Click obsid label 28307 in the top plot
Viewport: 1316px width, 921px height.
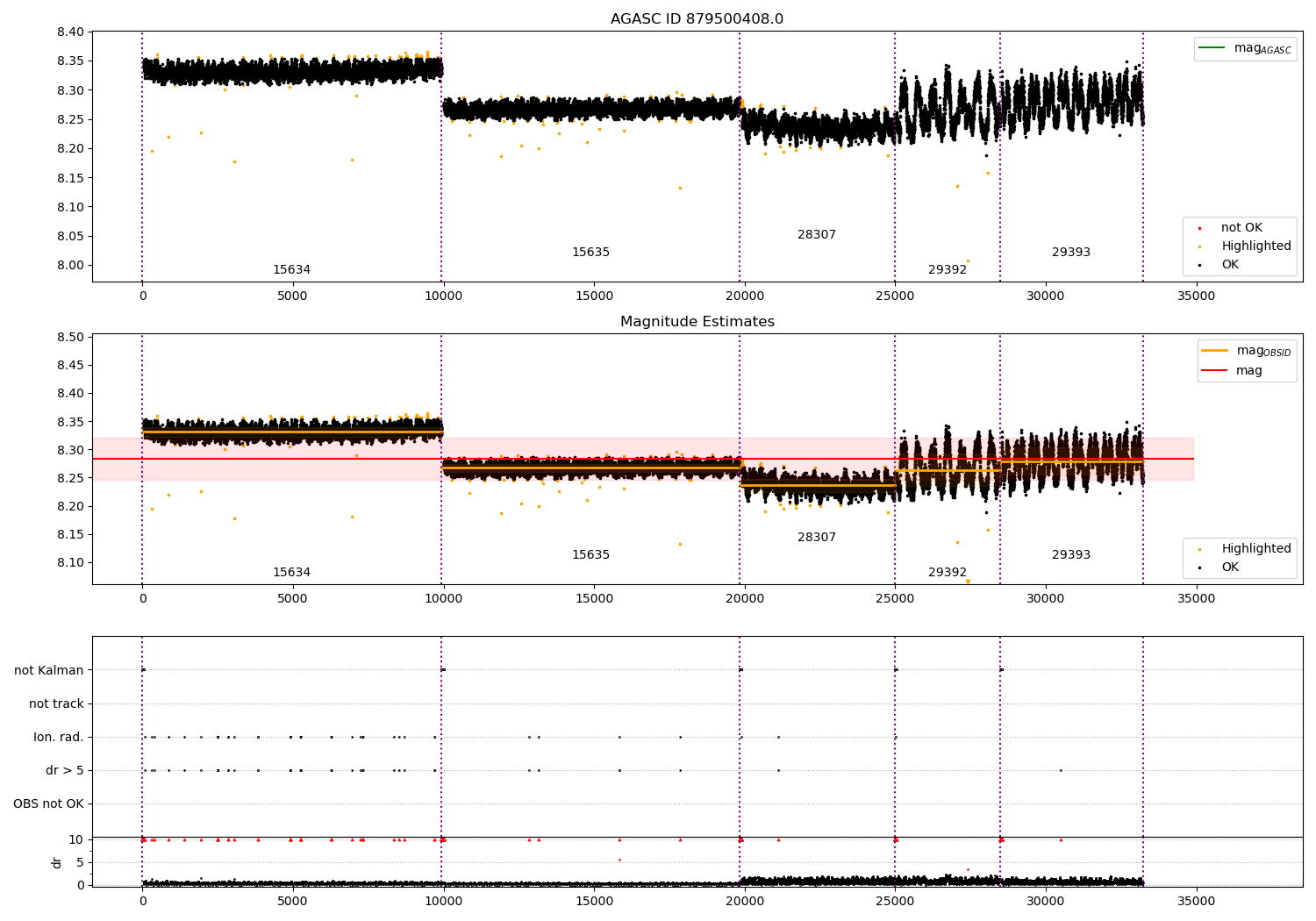pyautogui.click(x=817, y=235)
